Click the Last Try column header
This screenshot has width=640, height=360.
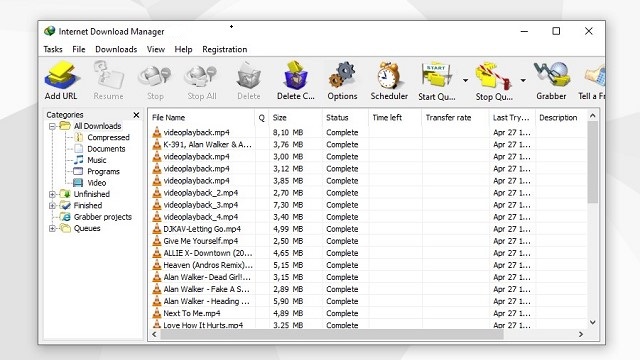pos(512,118)
